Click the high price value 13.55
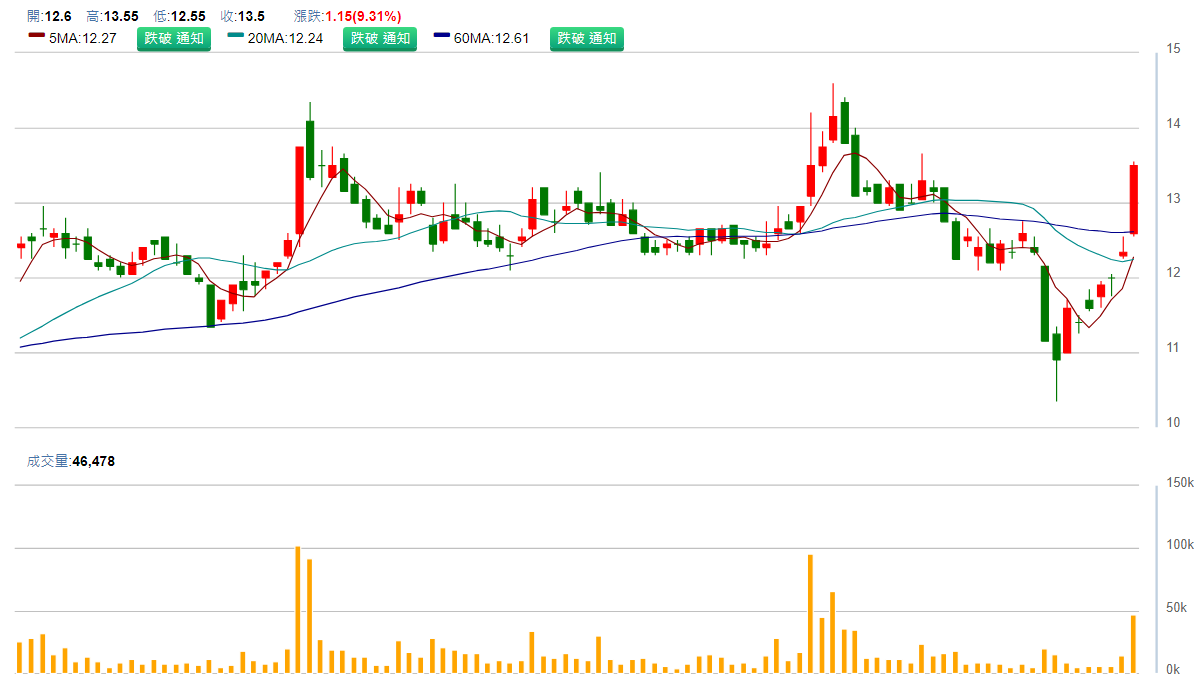Viewport: 1199px width, 684px height. click(122, 16)
